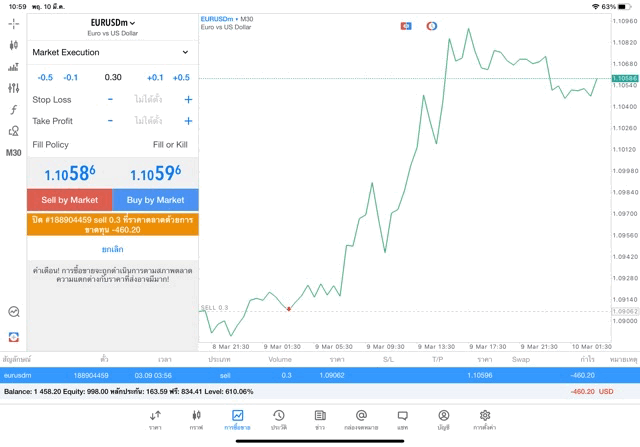Tap the Stop Loss value field
Screen dimensions: 640x447
point(148,99)
